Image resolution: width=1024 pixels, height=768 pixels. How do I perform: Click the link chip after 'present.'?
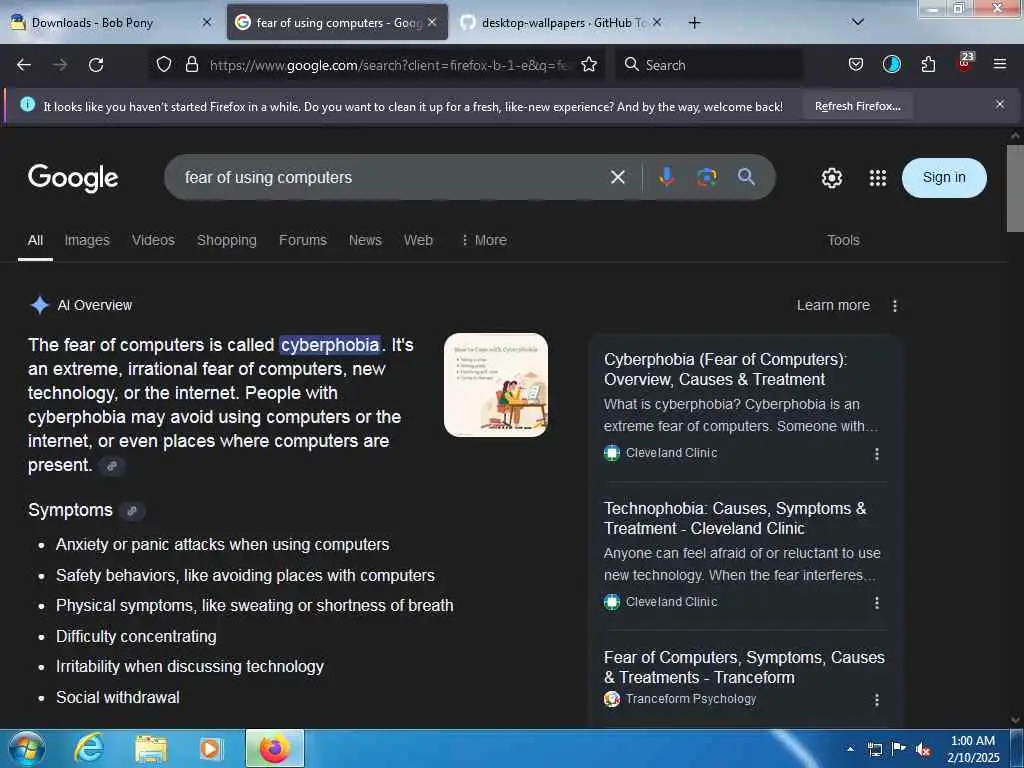click(112, 466)
